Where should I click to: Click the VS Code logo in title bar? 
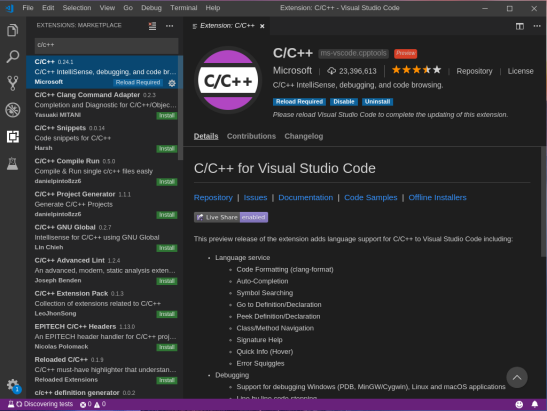[x=9, y=8]
